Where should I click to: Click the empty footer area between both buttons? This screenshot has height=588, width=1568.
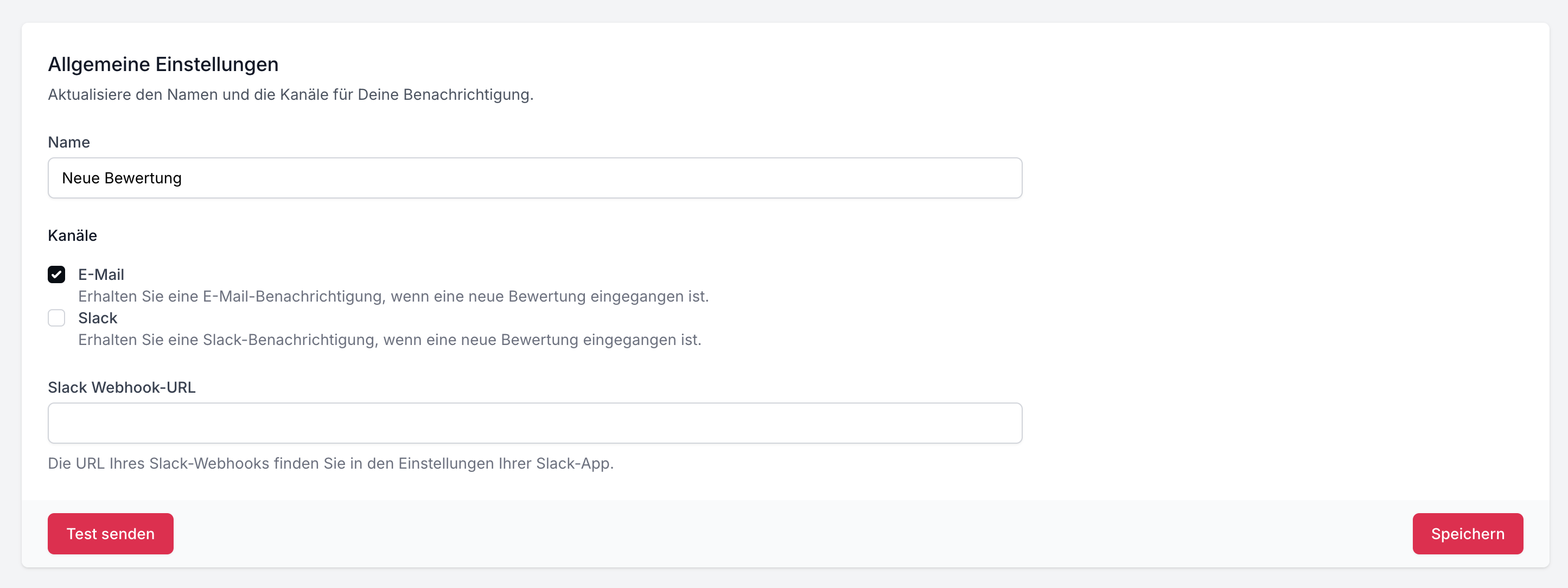click(x=791, y=534)
